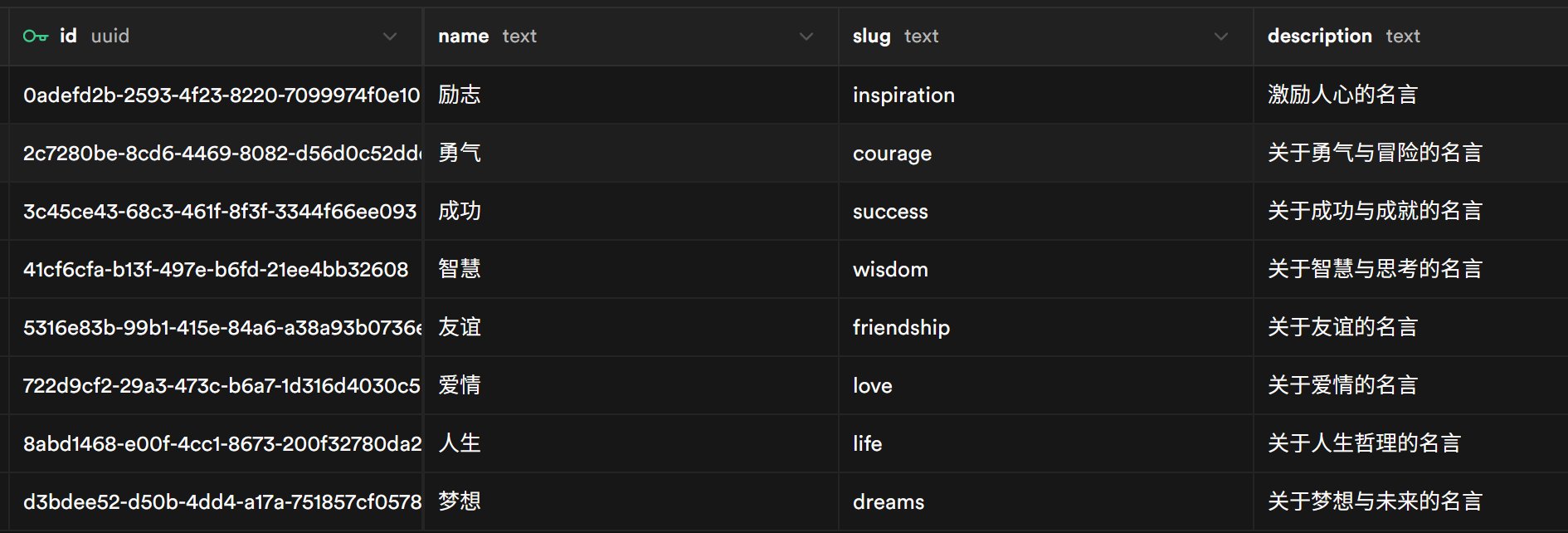This screenshot has width=1568, height=533.
Task: Click the description column header
Action: pyautogui.click(x=1319, y=37)
